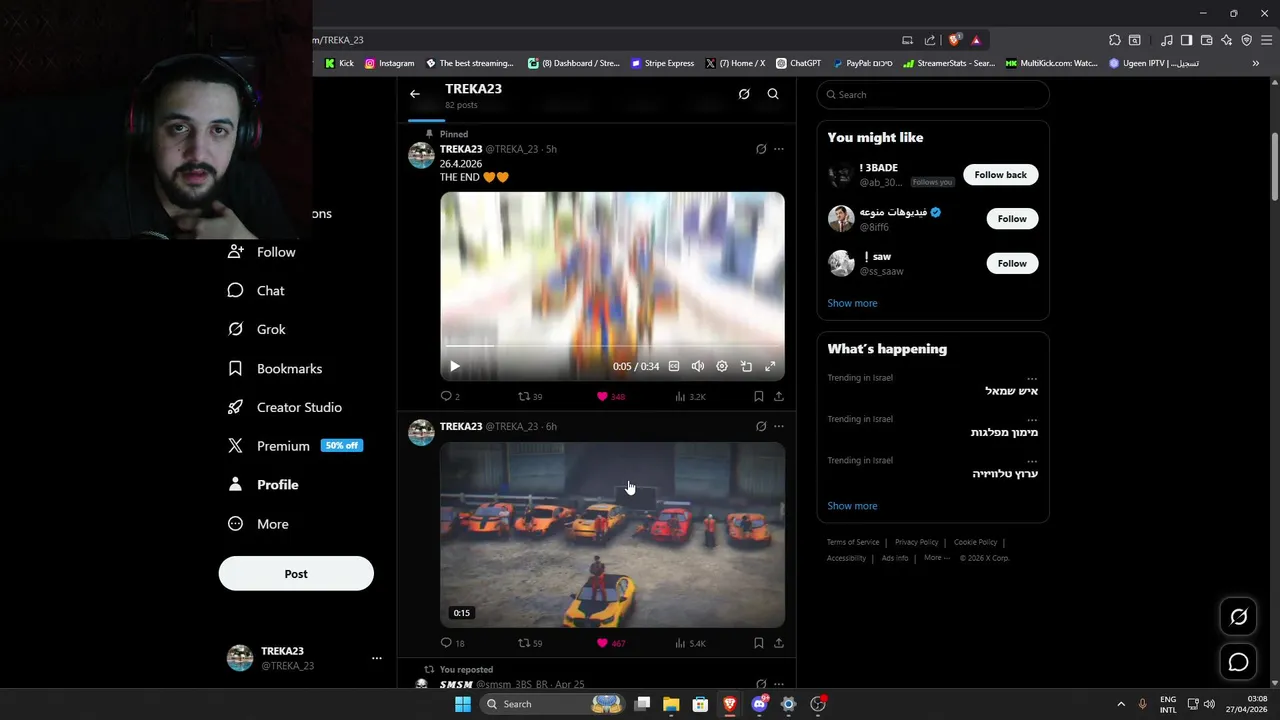Open Terms of Service link
Screen dimensions: 1280x720
(853, 542)
